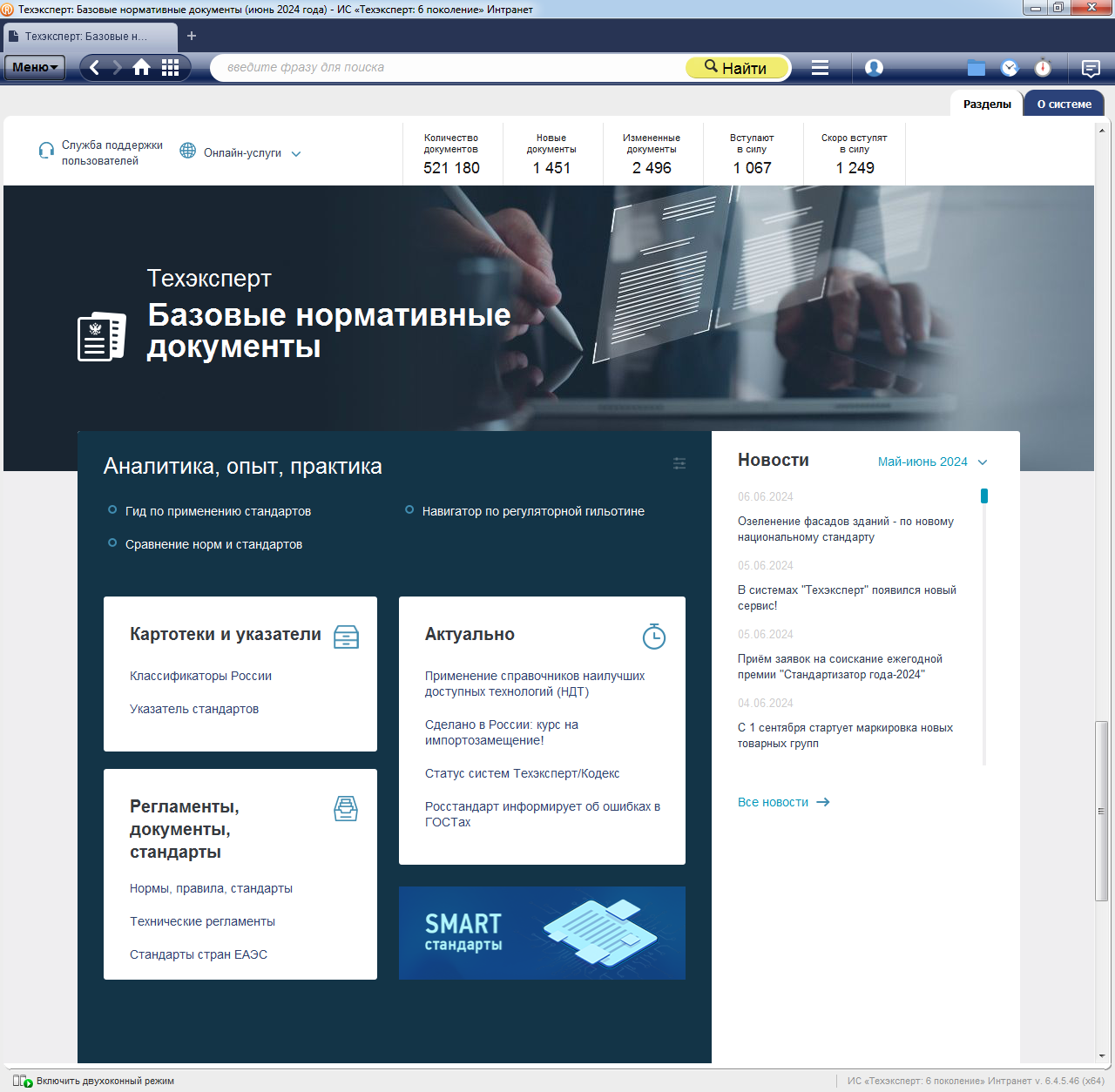Open the grid of sections icon
The height and width of the screenshot is (1092, 1115).
[171, 67]
